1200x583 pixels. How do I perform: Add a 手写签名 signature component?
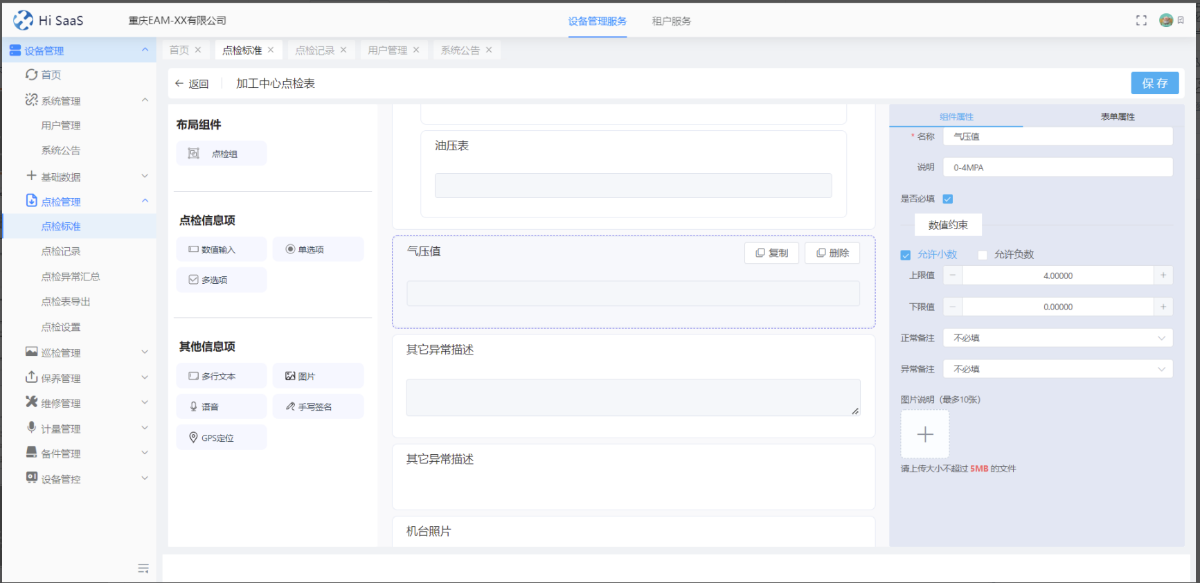(317, 407)
